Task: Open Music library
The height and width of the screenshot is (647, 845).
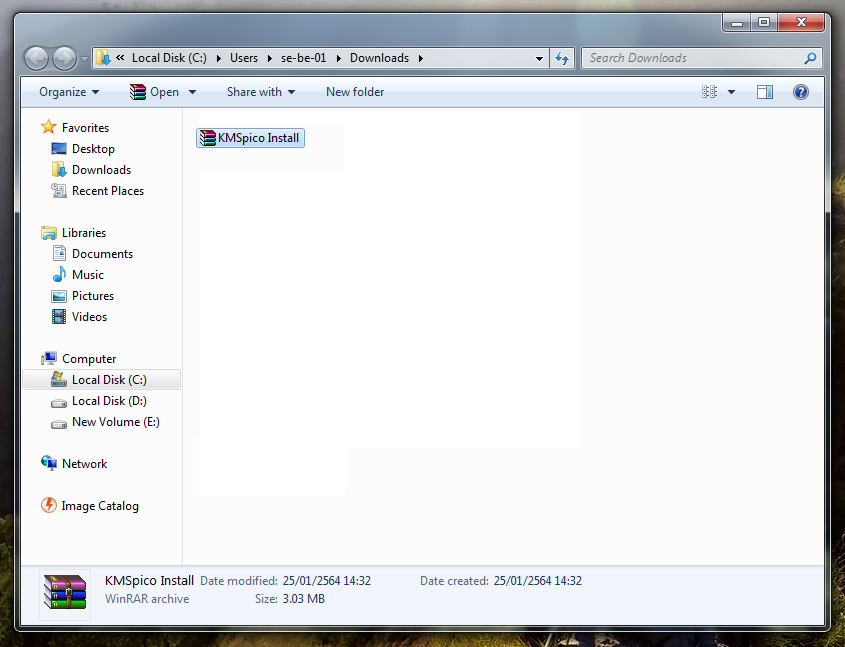Action: tap(87, 275)
